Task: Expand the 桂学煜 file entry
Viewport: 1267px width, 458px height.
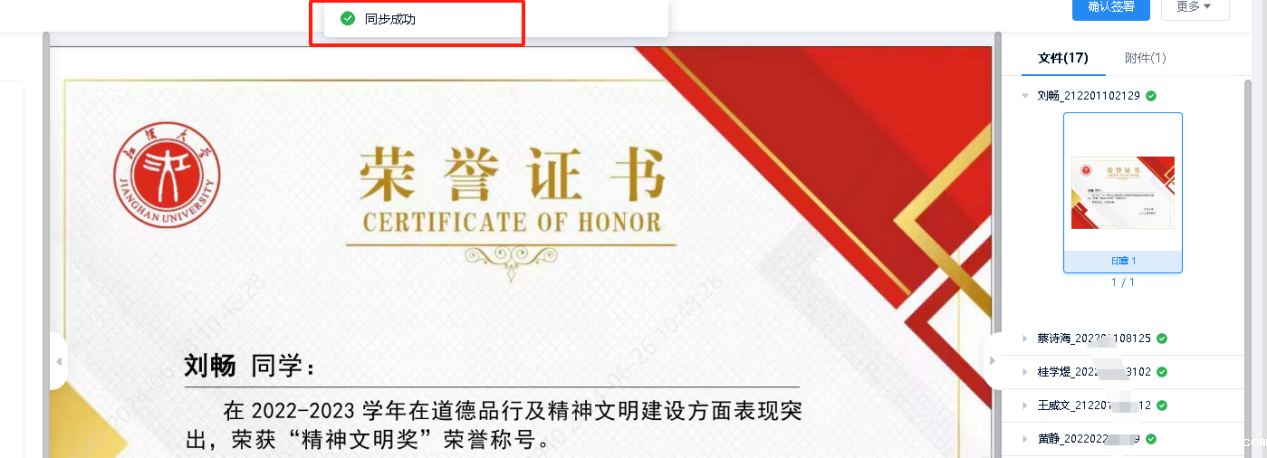Action: pyautogui.click(x=1024, y=372)
